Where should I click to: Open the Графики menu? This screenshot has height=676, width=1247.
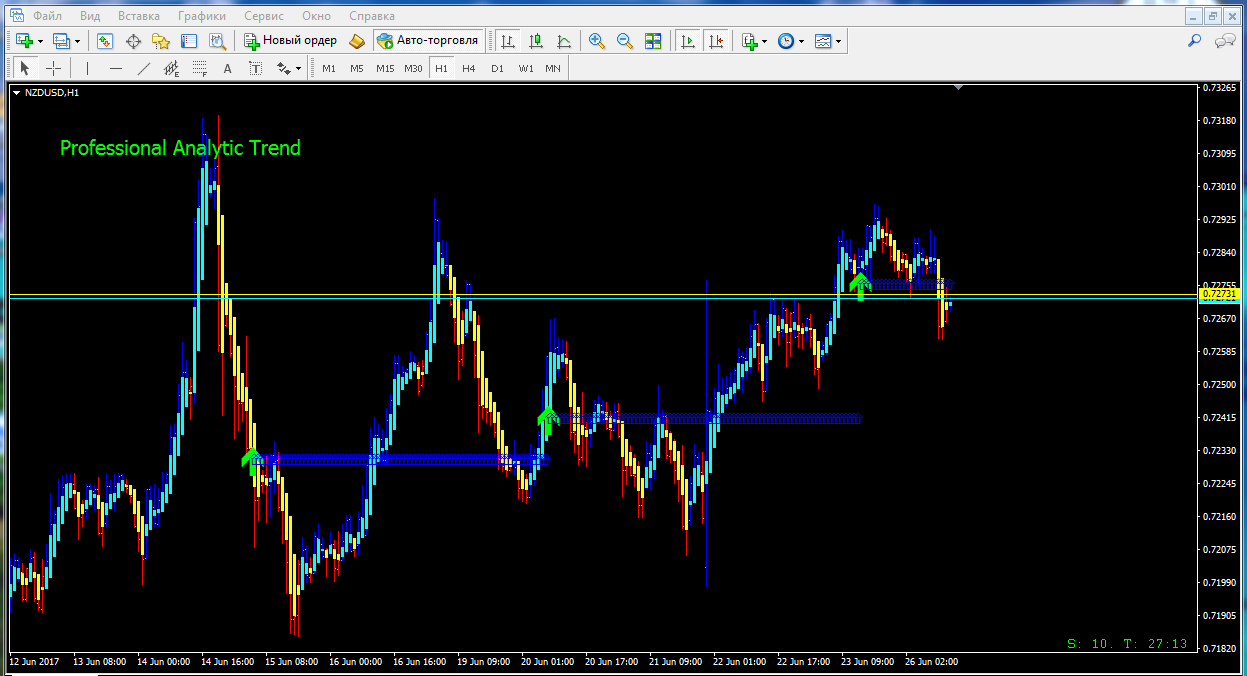pos(201,16)
